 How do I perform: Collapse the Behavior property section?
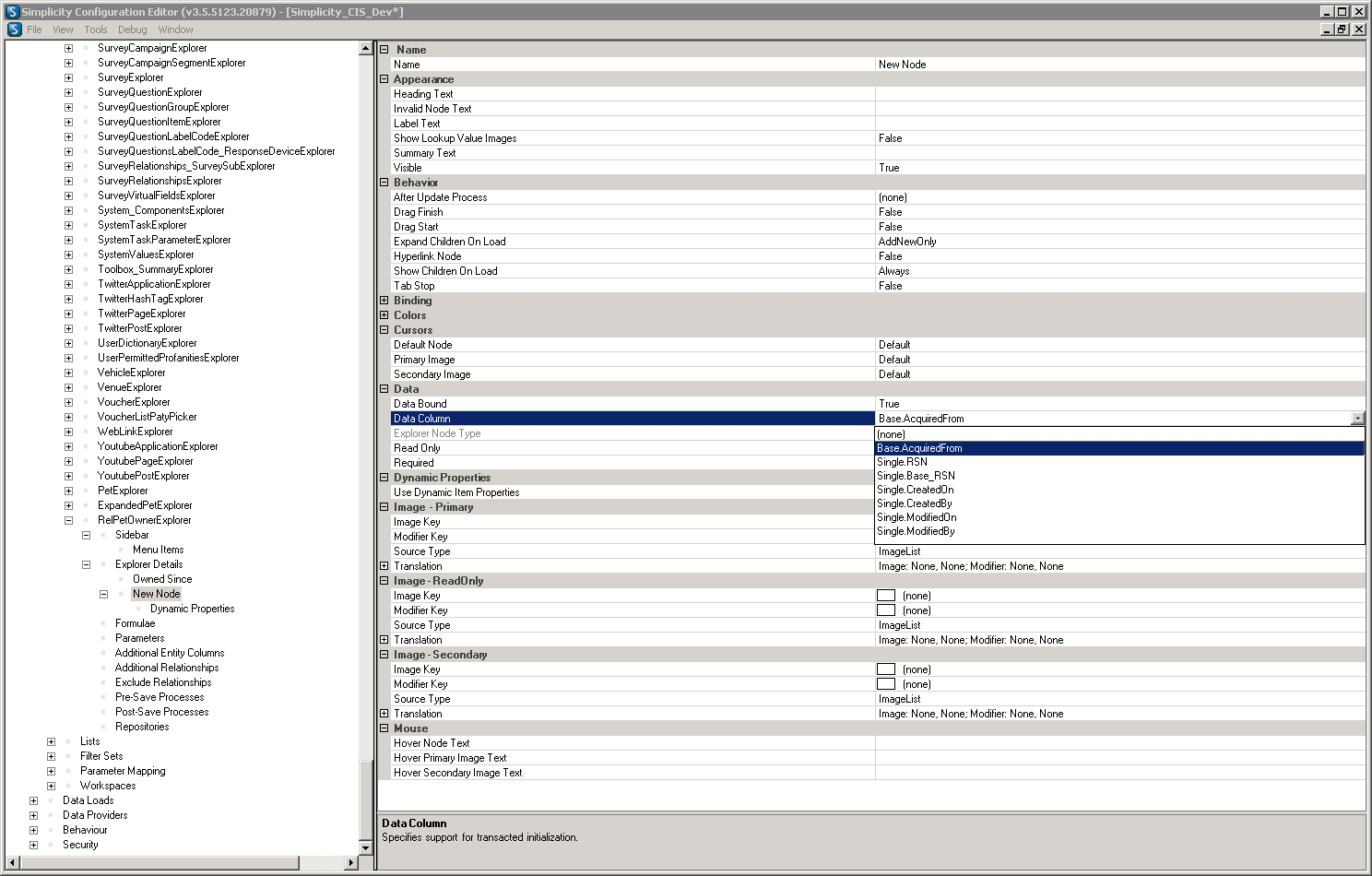[384, 183]
